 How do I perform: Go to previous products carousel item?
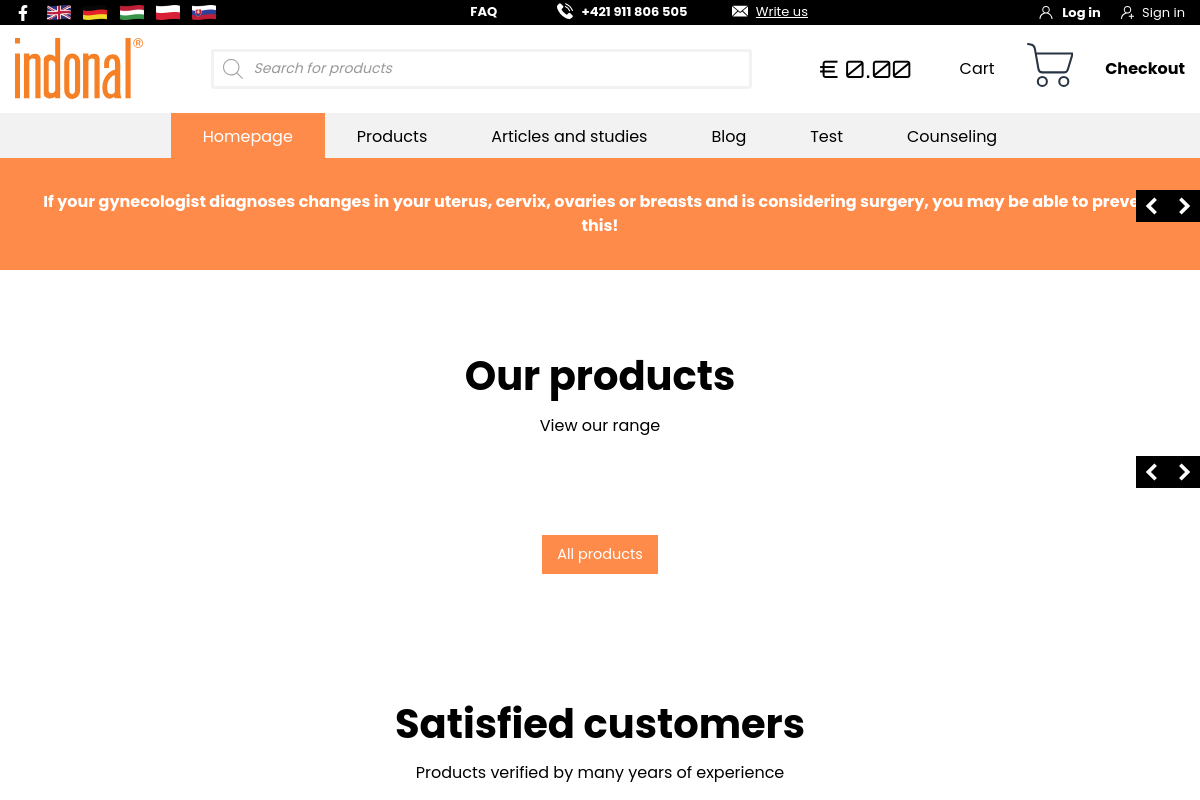(x=1152, y=472)
